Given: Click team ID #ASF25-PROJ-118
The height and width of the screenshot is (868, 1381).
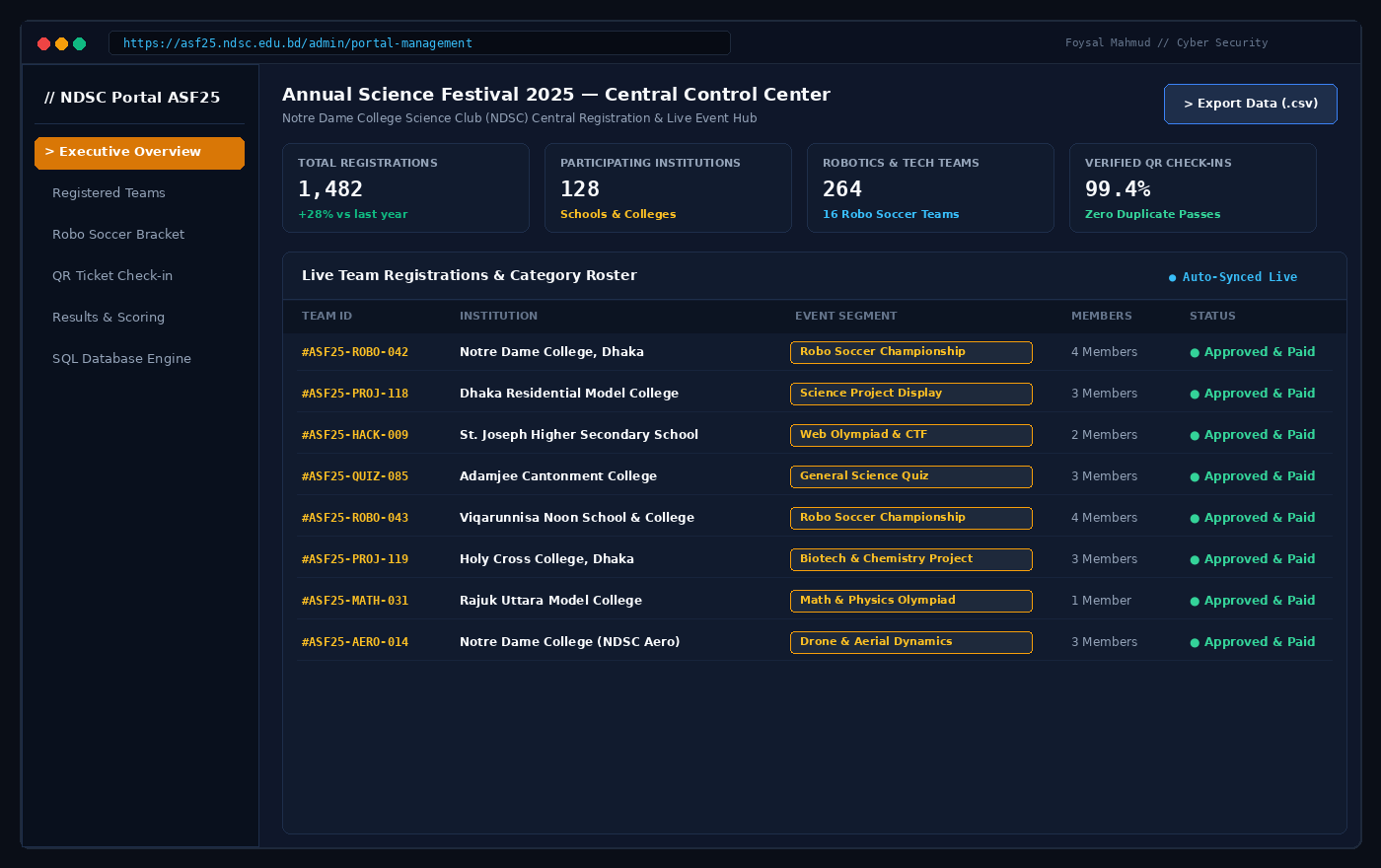Looking at the screenshot, I should coord(355,394).
